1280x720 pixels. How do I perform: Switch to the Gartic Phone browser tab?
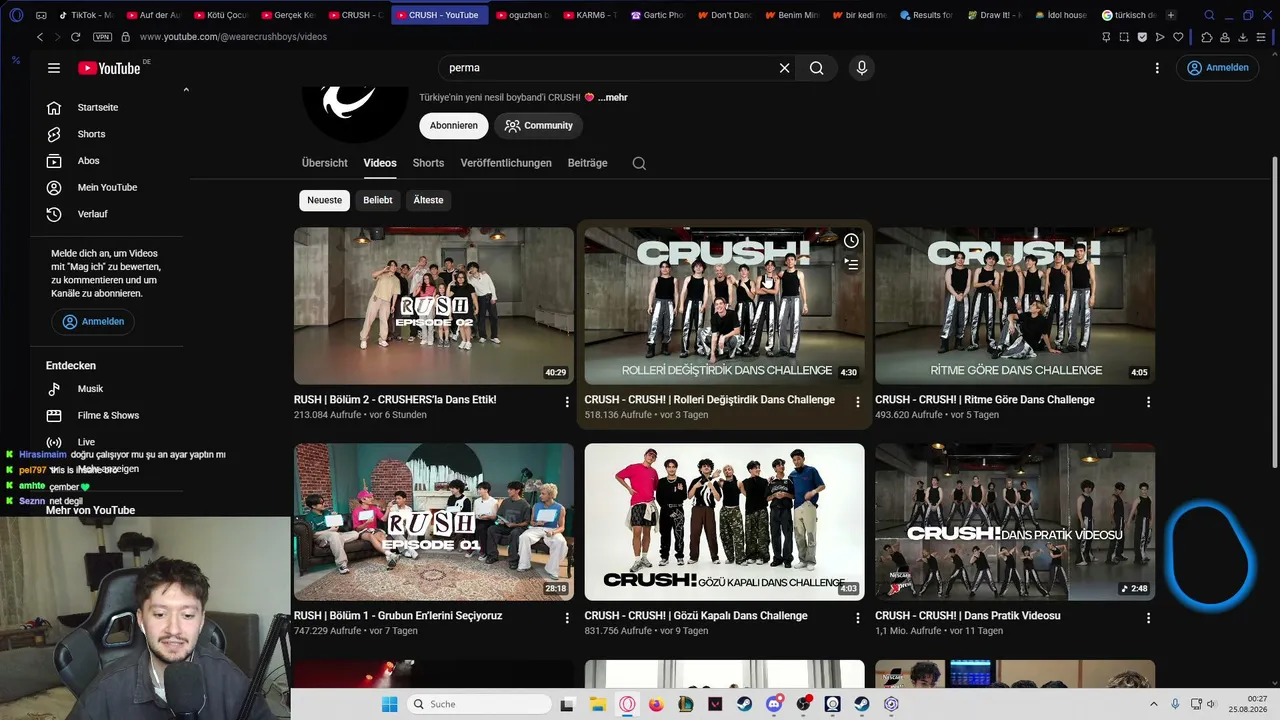[658, 15]
